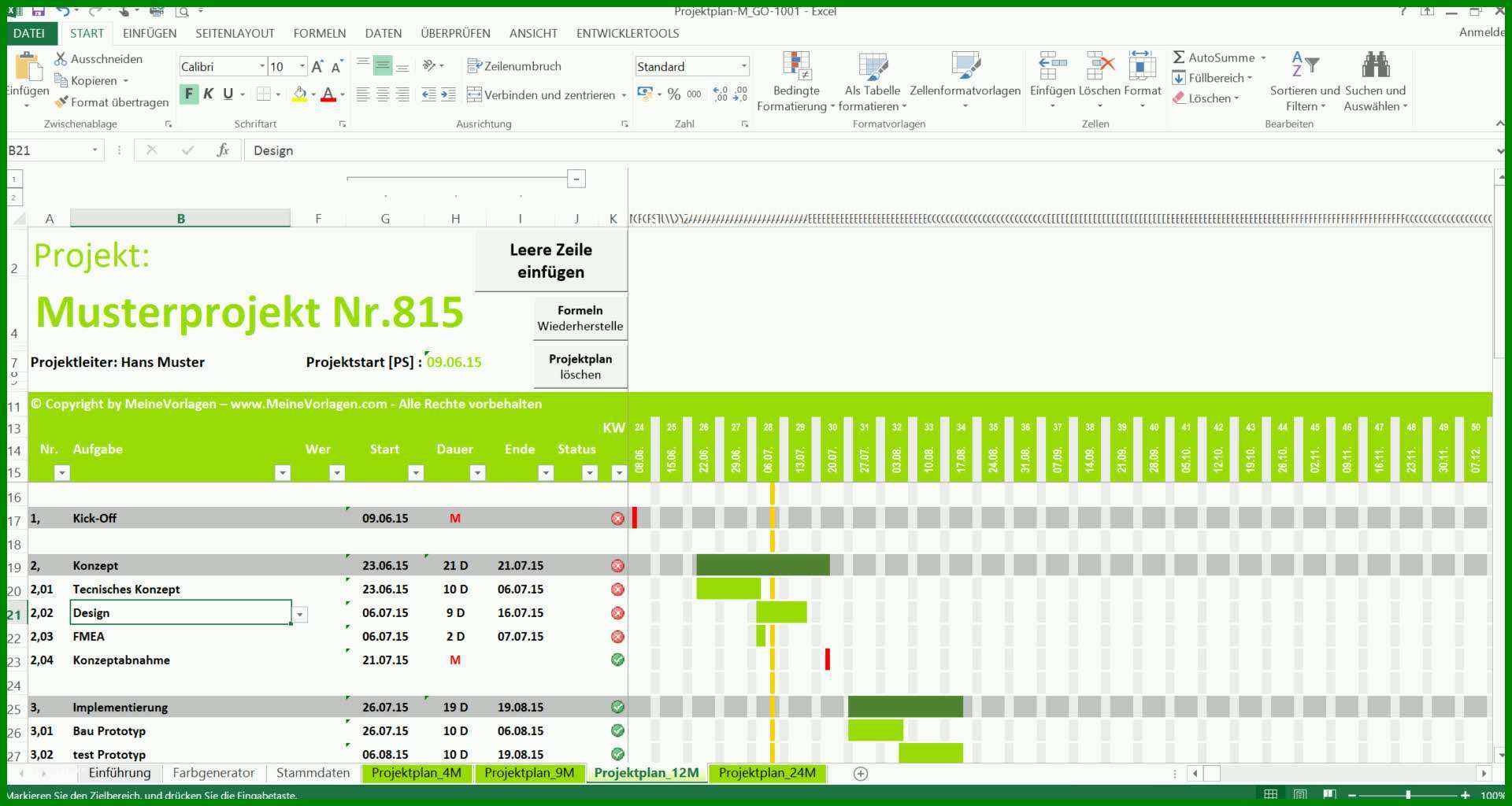Open the cell B21 validation dropdown
The height and width of the screenshot is (806, 1512).
(300, 615)
